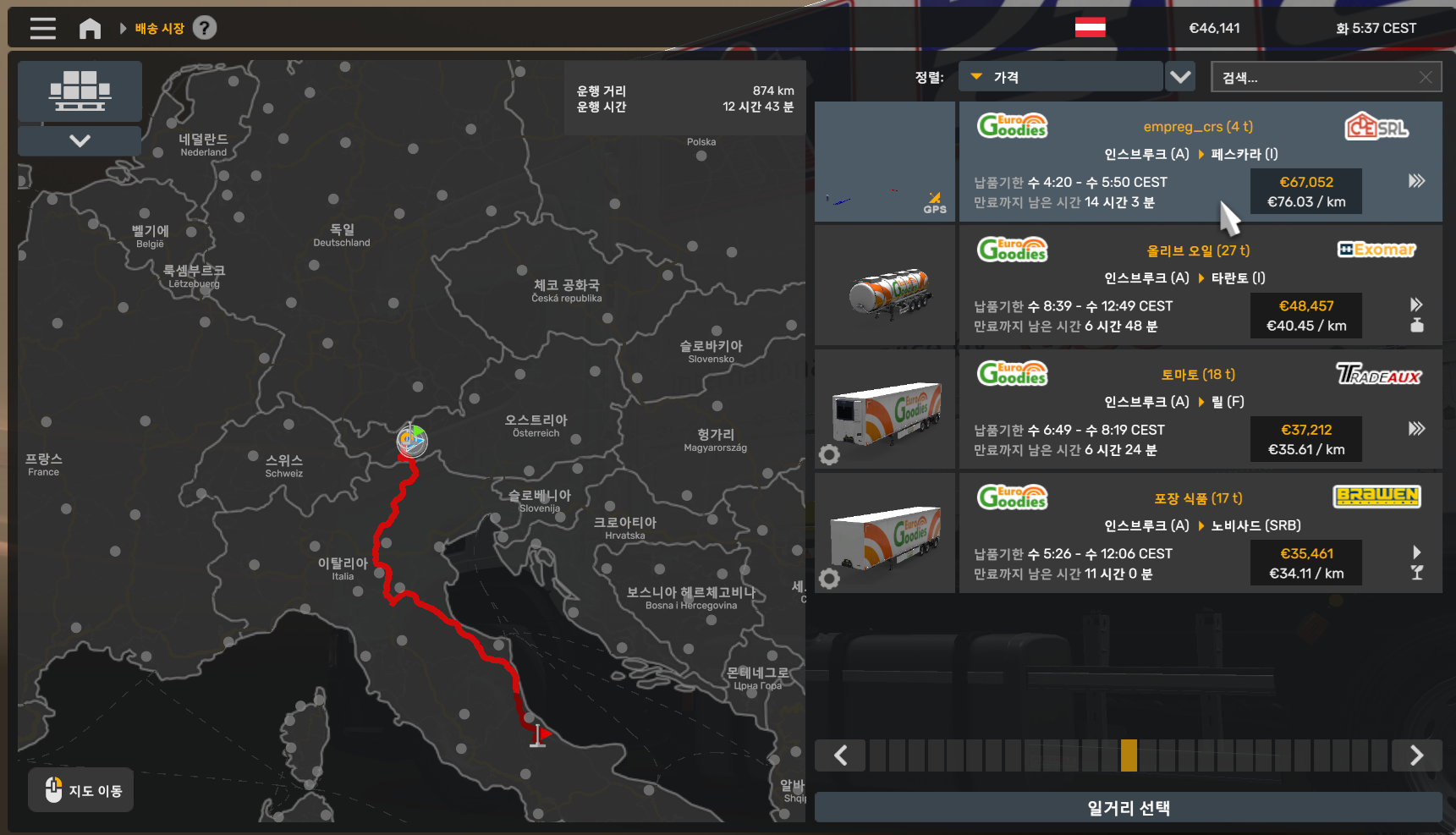Click the €67,052 price box
The width and height of the screenshot is (1456, 835).
pos(1306,192)
